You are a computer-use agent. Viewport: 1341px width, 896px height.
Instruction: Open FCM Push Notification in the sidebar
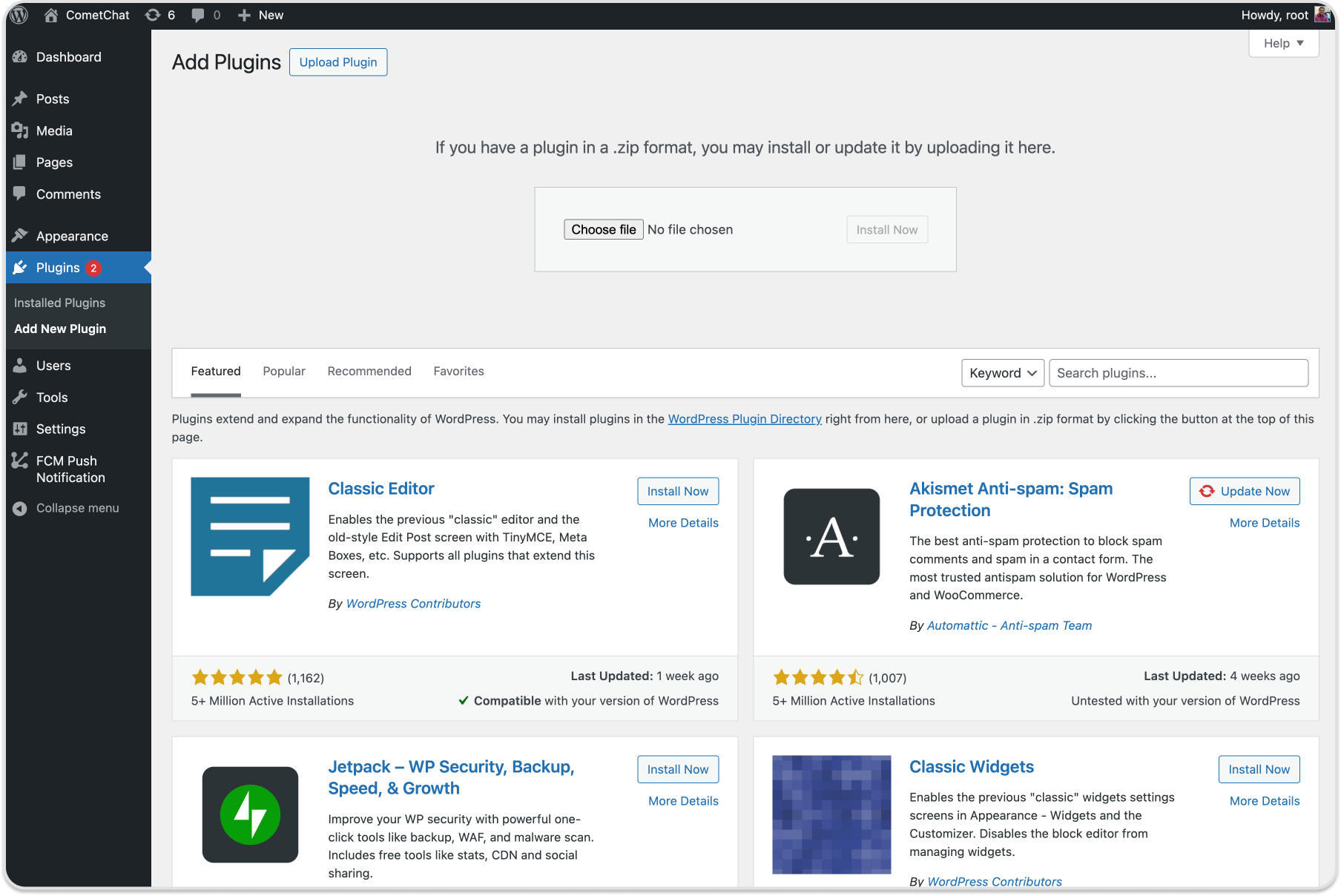tap(70, 469)
